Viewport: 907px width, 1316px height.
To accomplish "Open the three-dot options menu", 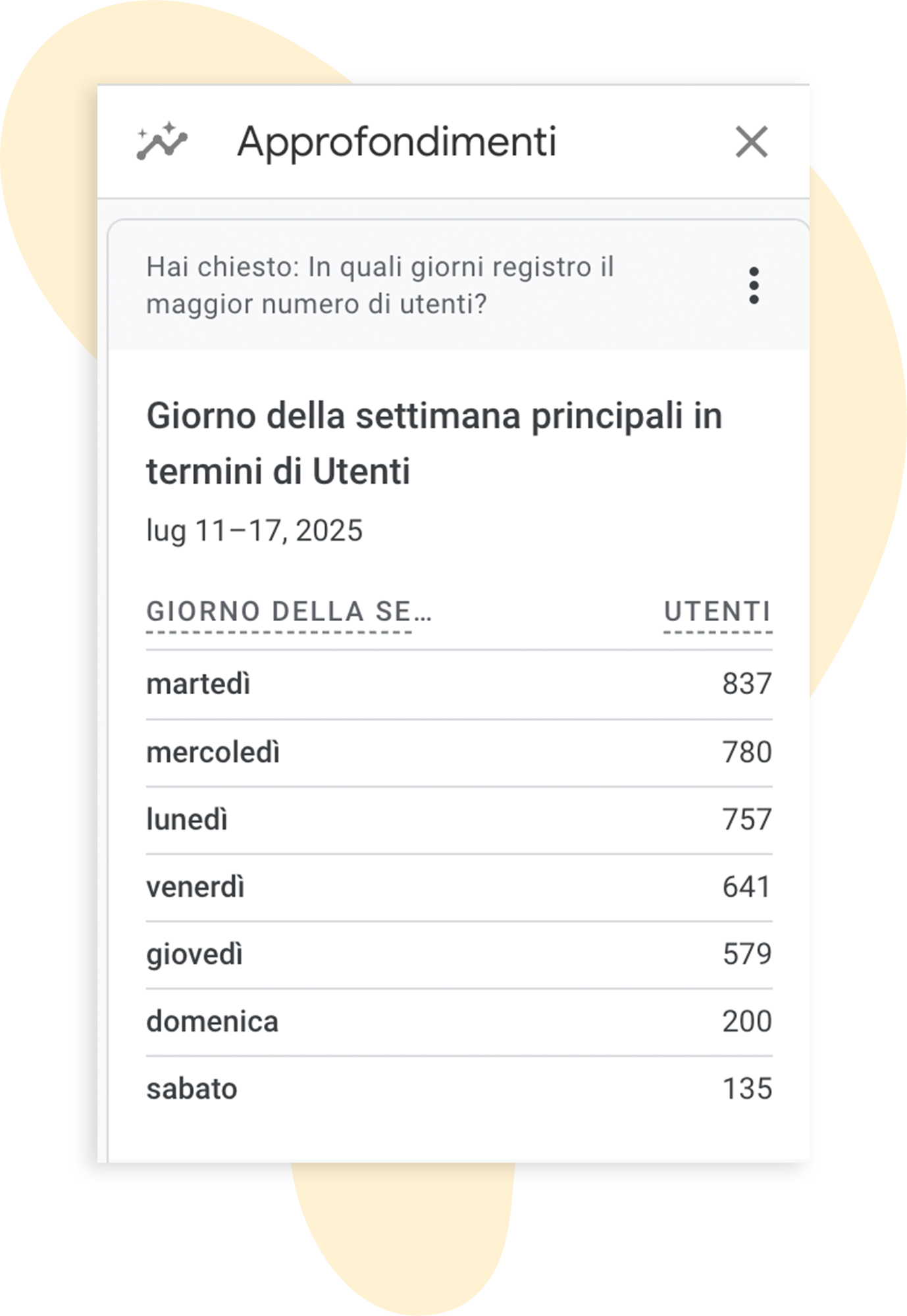I will click(754, 286).
